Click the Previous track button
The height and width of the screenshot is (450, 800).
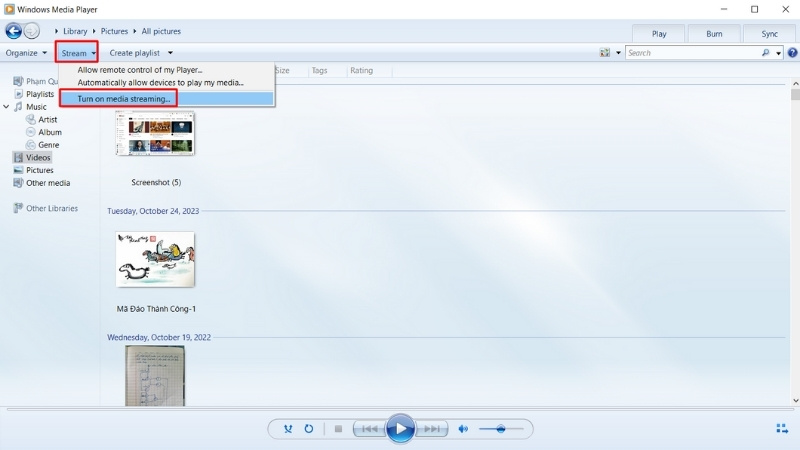coord(370,429)
